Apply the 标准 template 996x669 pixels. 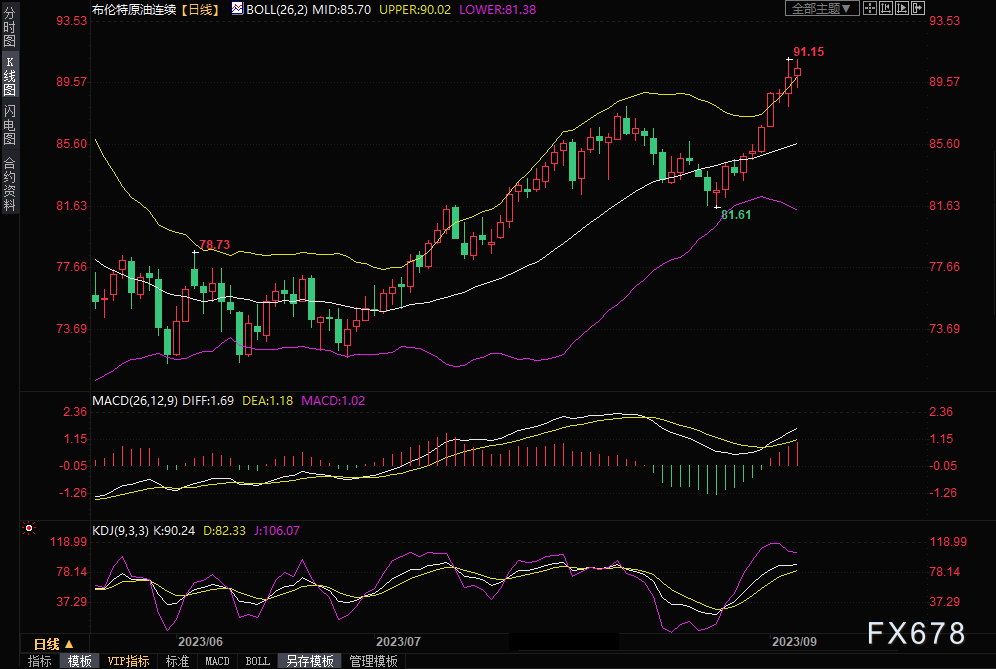177,661
